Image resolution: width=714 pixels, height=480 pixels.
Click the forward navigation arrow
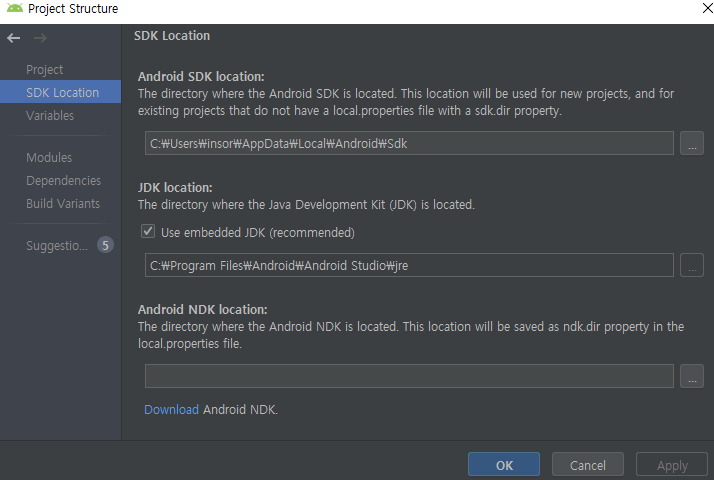(40, 38)
